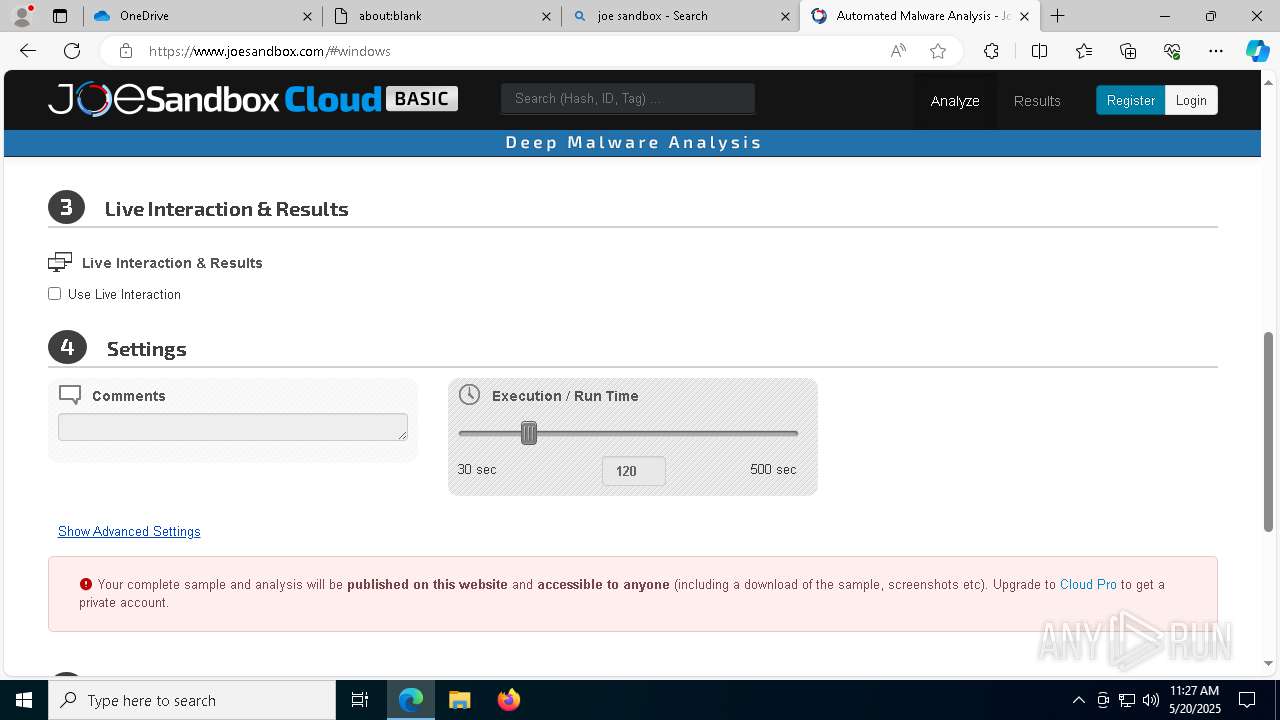Show hidden system tray icons
The width and height of the screenshot is (1280, 720).
pos(1078,700)
